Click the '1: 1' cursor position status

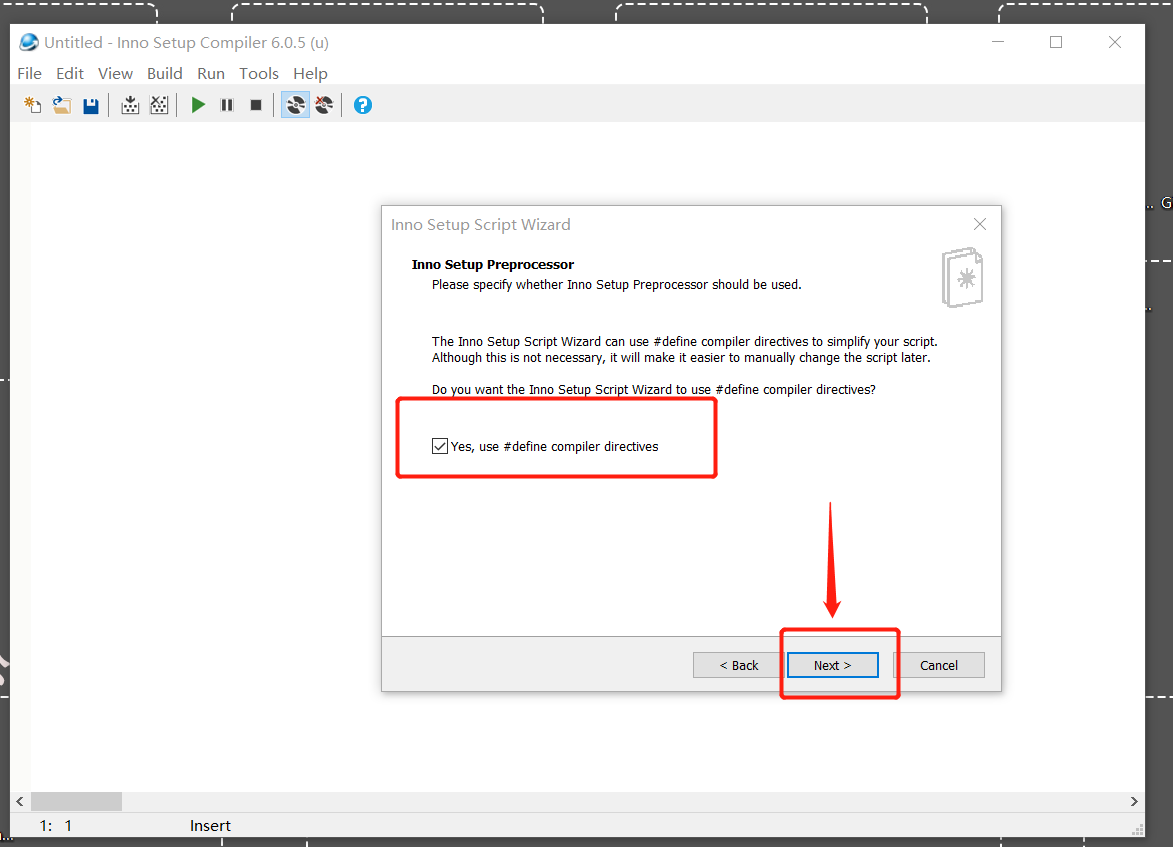56,825
